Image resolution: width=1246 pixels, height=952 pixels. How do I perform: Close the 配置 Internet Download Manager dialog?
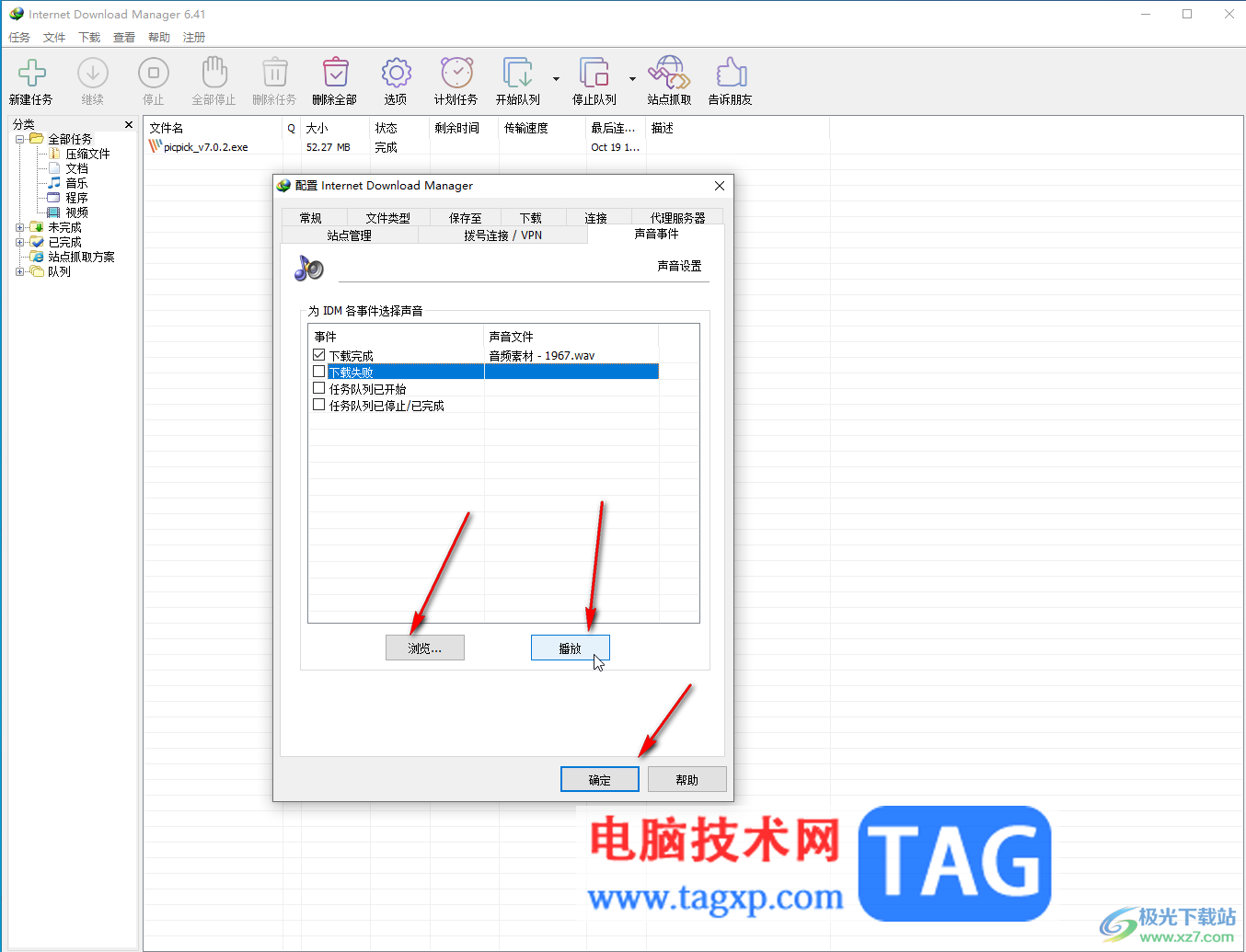pyautogui.click(x=720, y=186)
